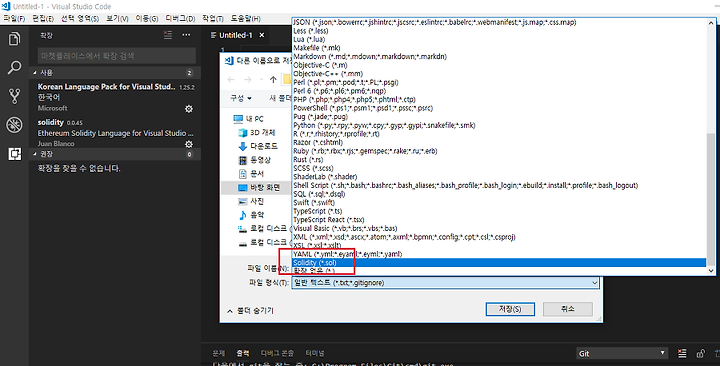This screenshot has width=720, height=366.
Task: Open the 도움말(H) menu
Action: click(x=246, y=18)
